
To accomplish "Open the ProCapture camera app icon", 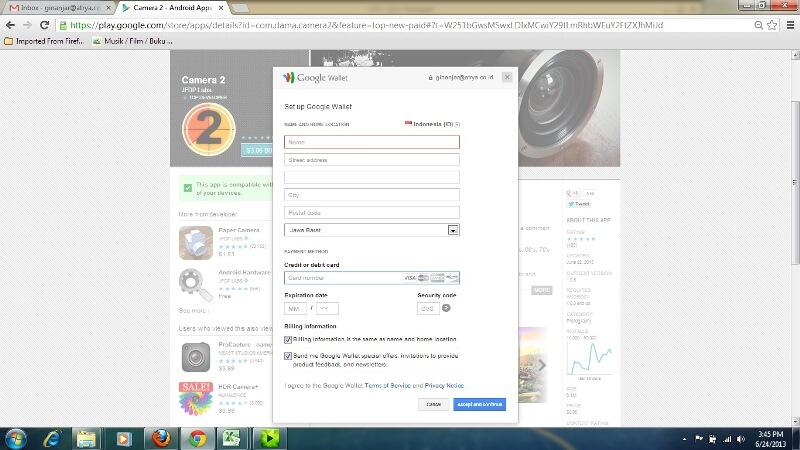I will [x=195, y=357].
